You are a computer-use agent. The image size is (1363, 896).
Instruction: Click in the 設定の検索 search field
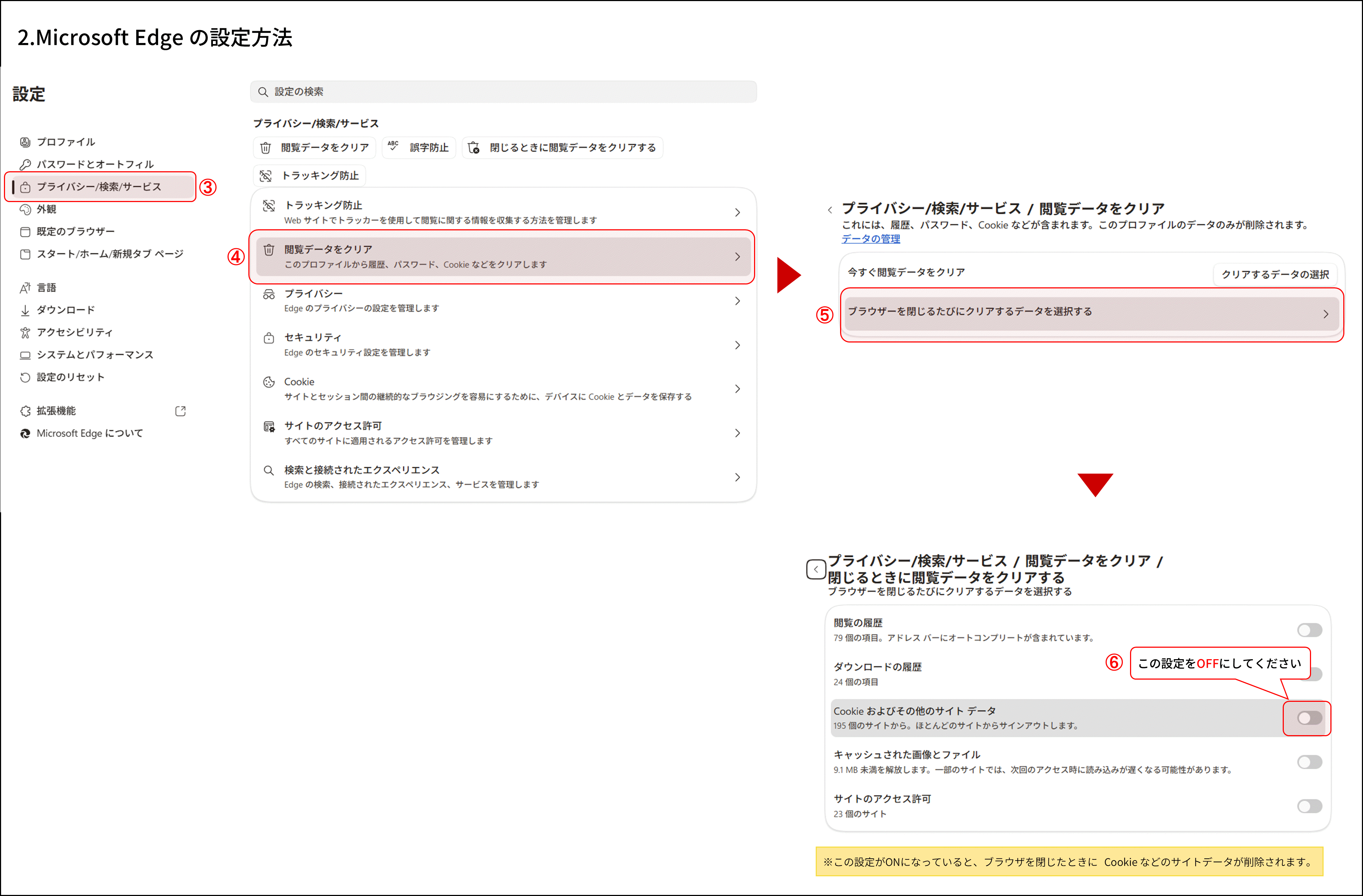click(x=504, y=92)
